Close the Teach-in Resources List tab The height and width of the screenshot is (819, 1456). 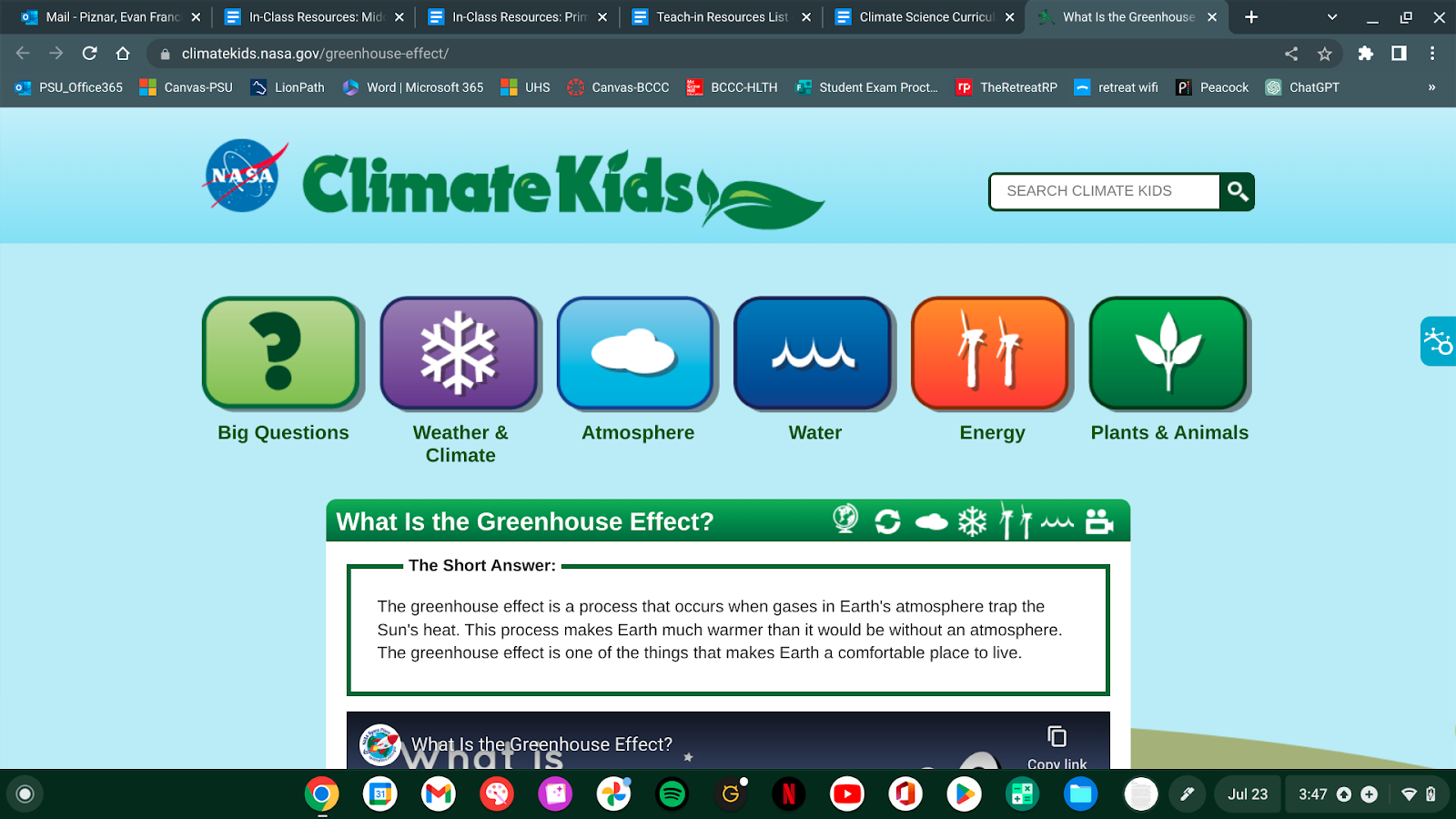coord(806,17)
